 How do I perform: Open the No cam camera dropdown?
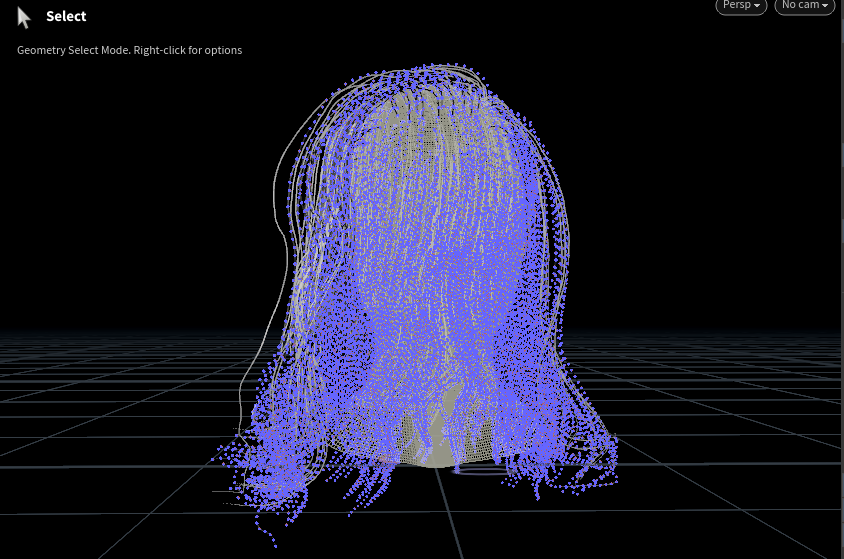pos(803,6)
